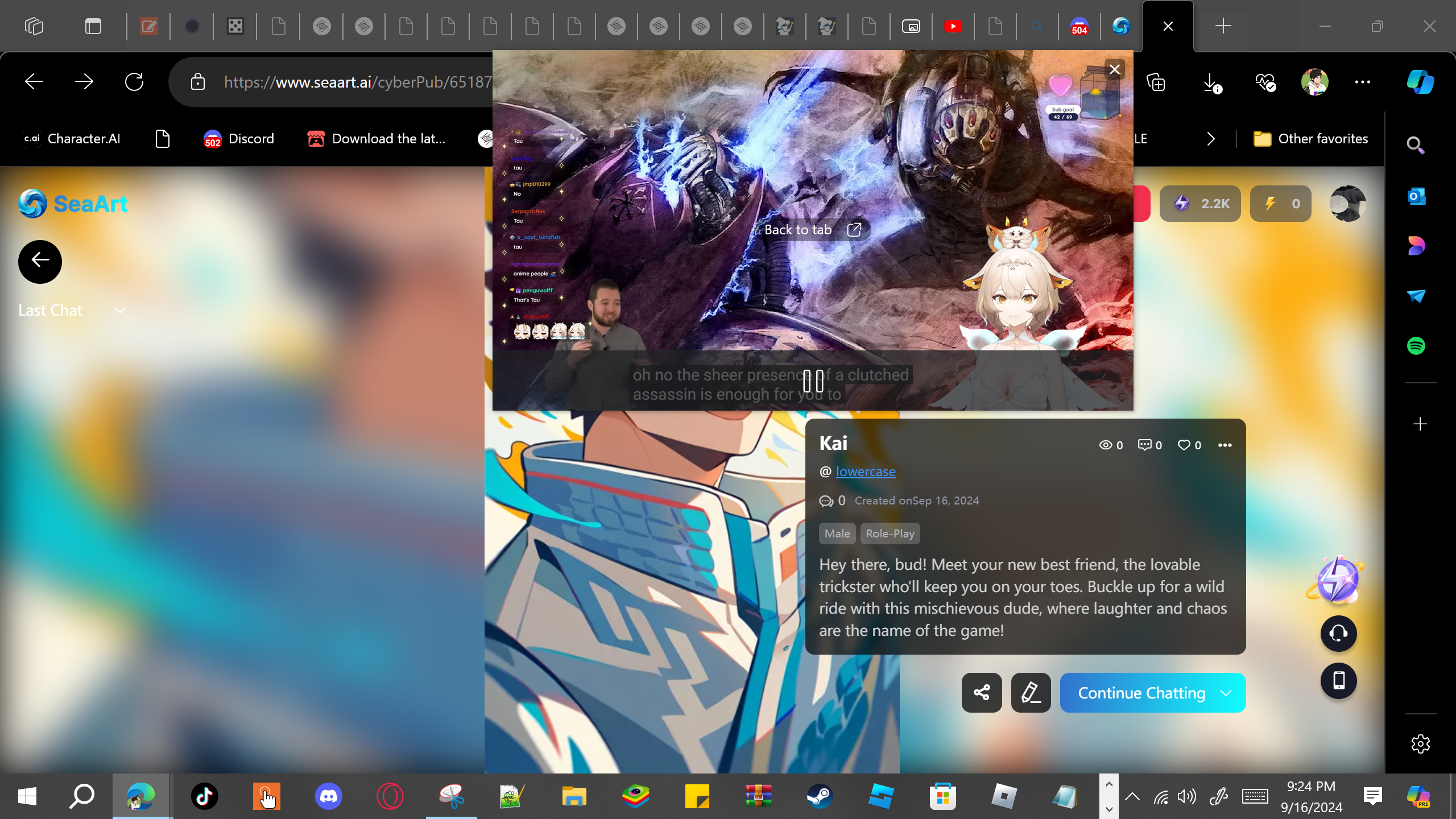Screen dimensions: 1456x819
Task: Open the SeaArt user avatar menu
Action: click(x=1348, y=204)
